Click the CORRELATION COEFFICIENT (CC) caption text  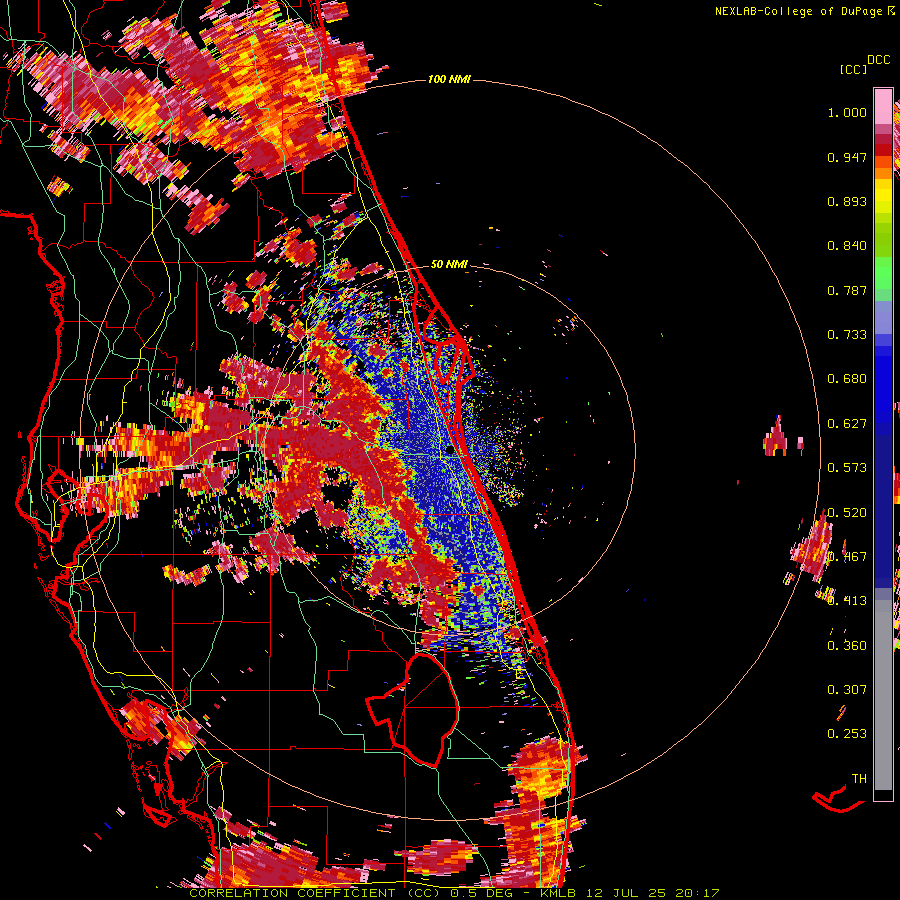point(315,893)
